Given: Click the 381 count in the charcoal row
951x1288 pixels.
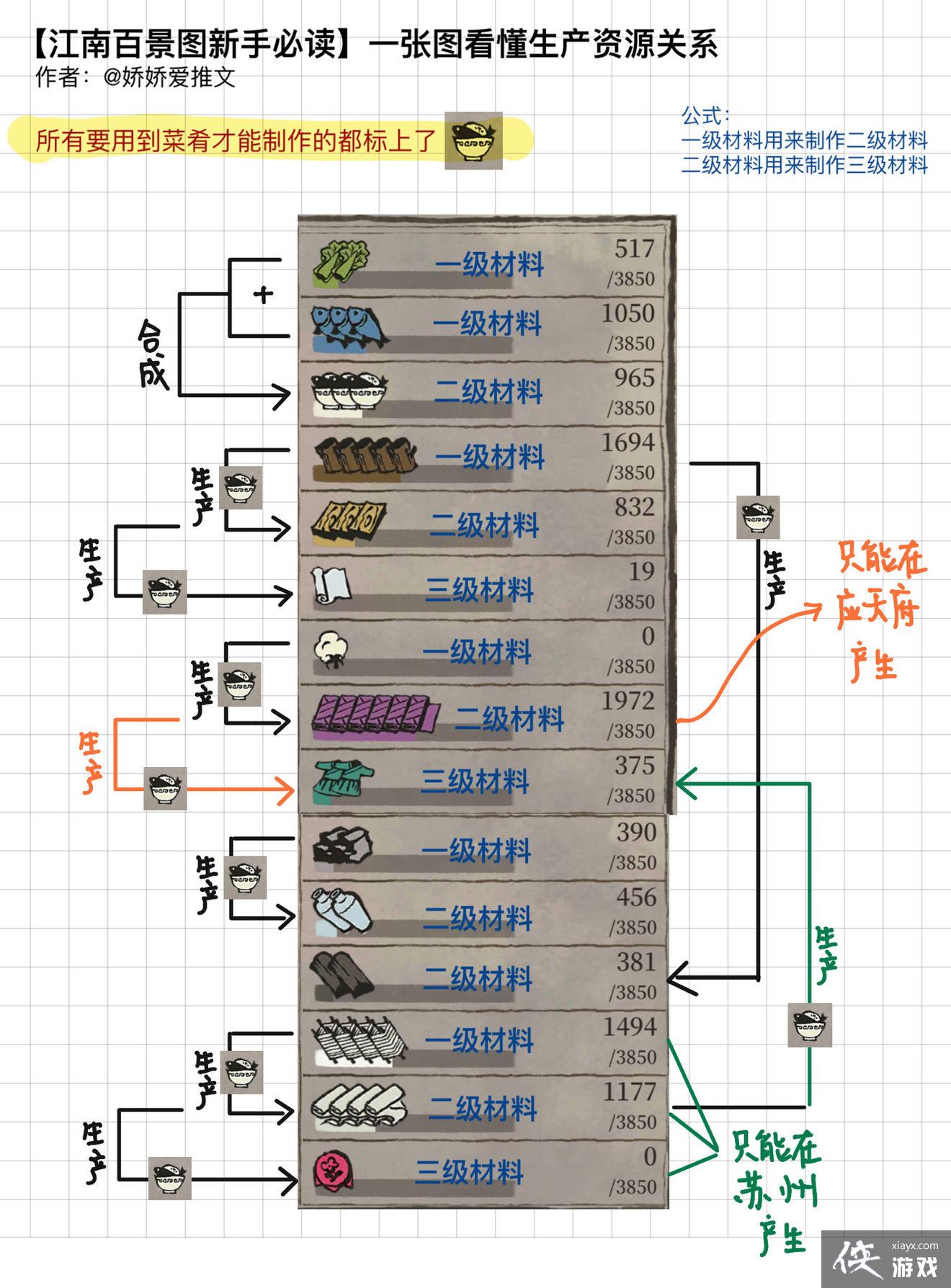Looking at the screenshot, I should tap(635, 962).
